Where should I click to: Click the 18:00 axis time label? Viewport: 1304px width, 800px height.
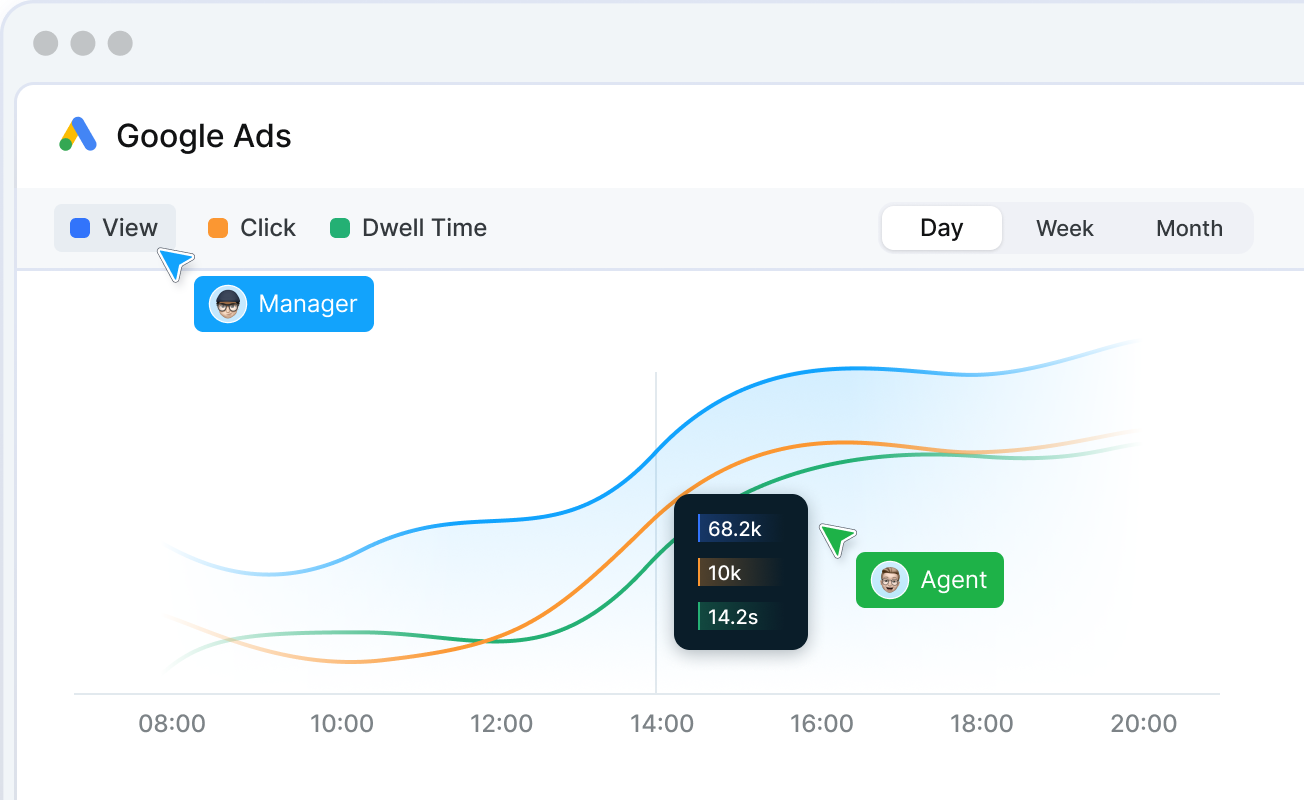pos(981,723)
